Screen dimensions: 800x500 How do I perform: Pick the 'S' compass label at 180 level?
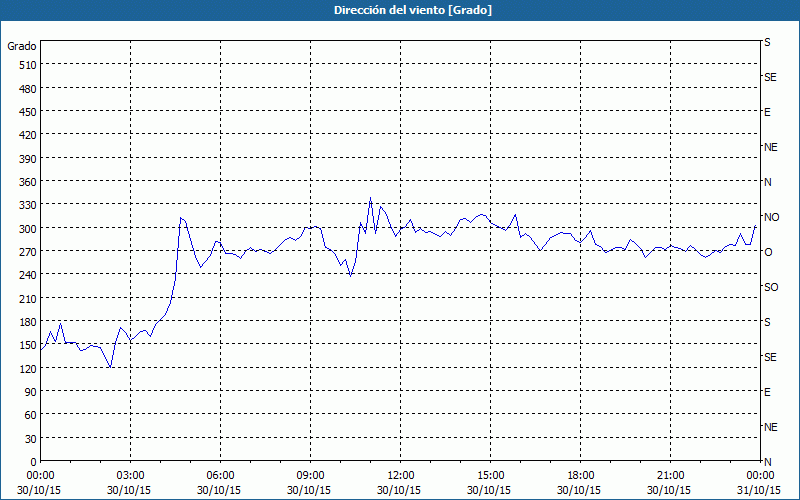(767, 322)
